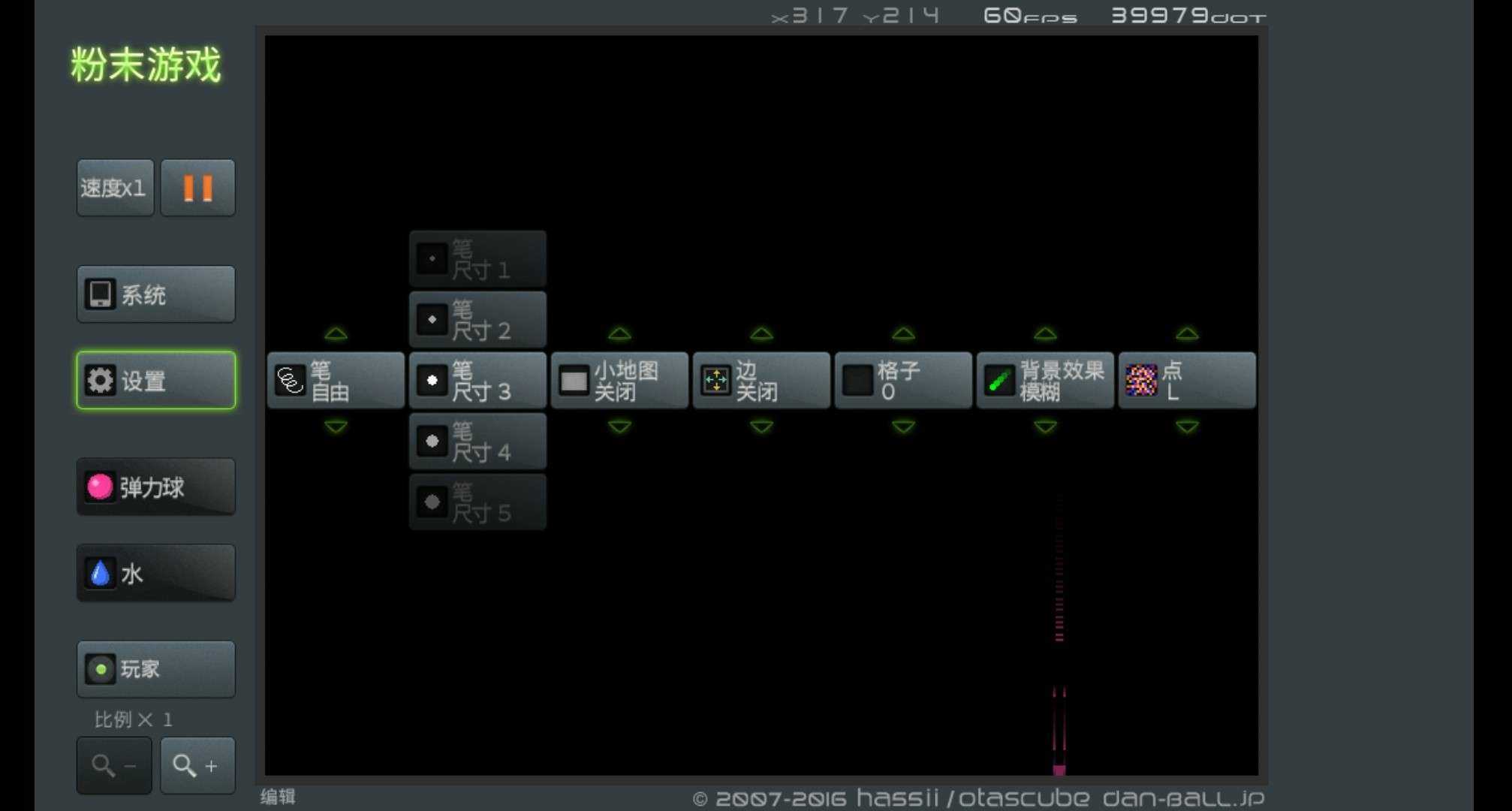1512x811 pixels.
Task: Select the 玩家 player element
Action: pos(155,669)
